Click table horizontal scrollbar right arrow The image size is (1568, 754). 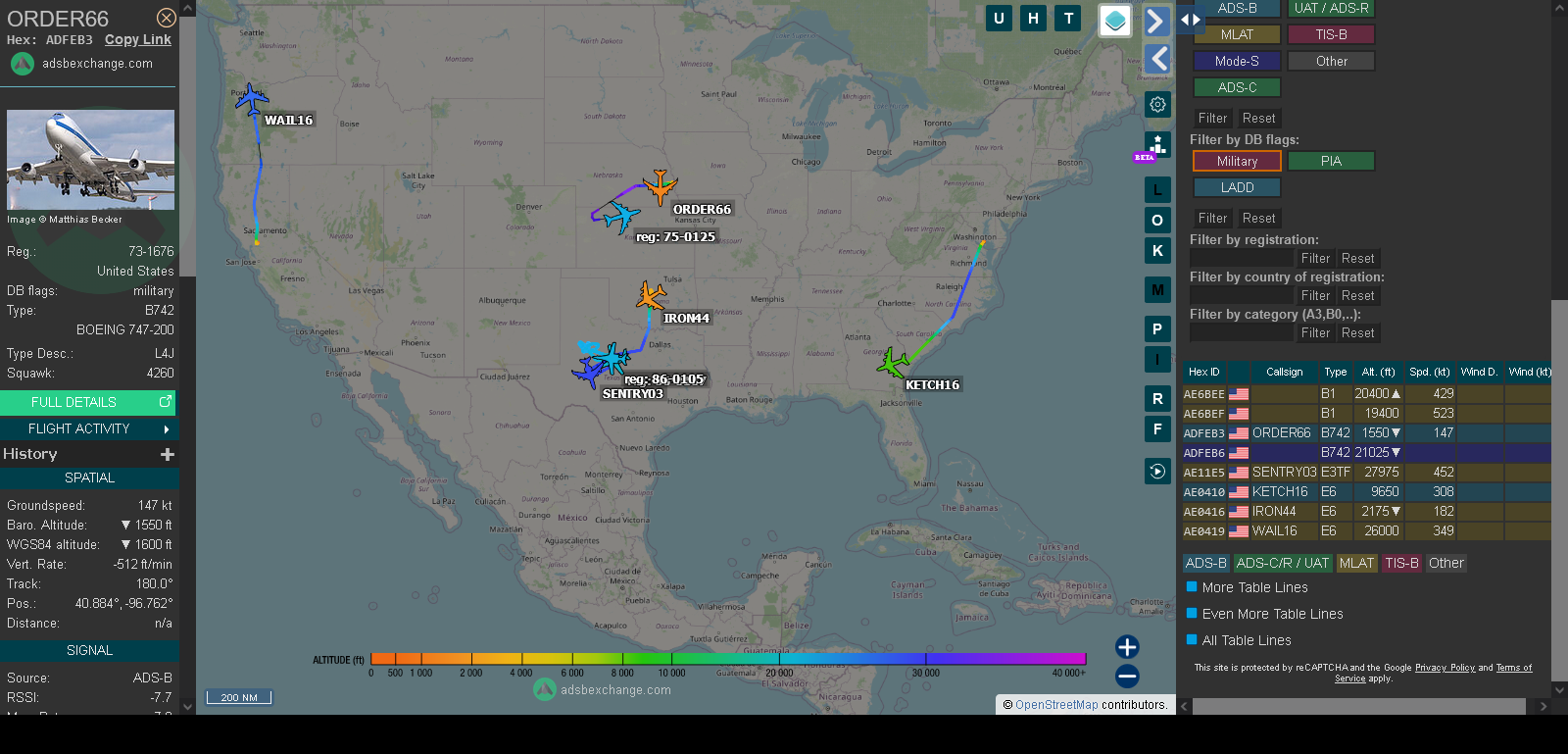coord(1543,706)
